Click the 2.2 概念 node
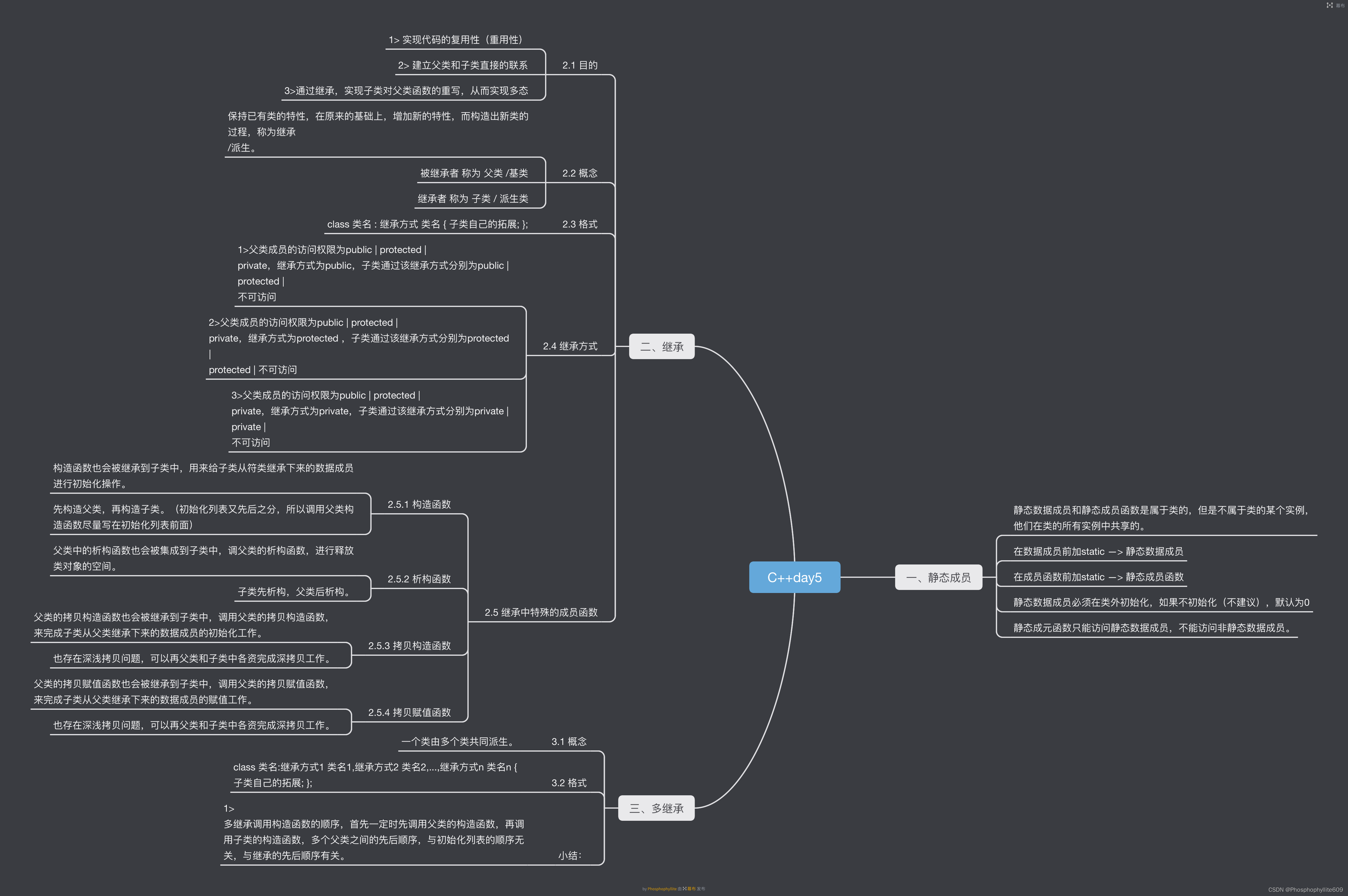This screenshot has height=896, width=1348. coord(579,173)
